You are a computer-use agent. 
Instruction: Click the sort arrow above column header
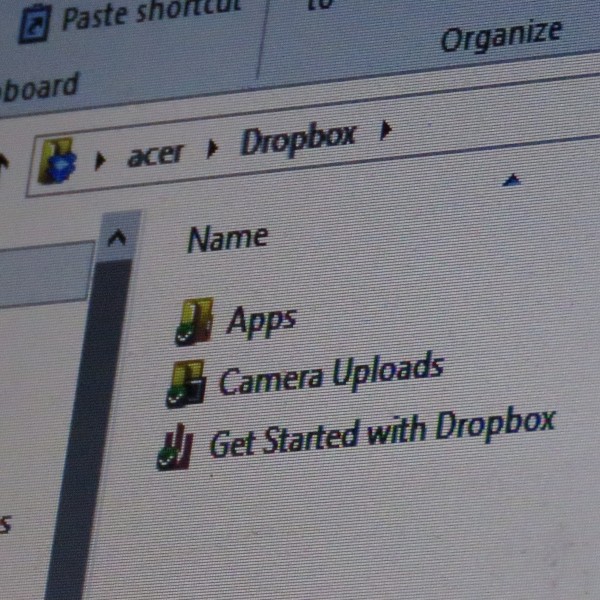click(x=512, y=180)
